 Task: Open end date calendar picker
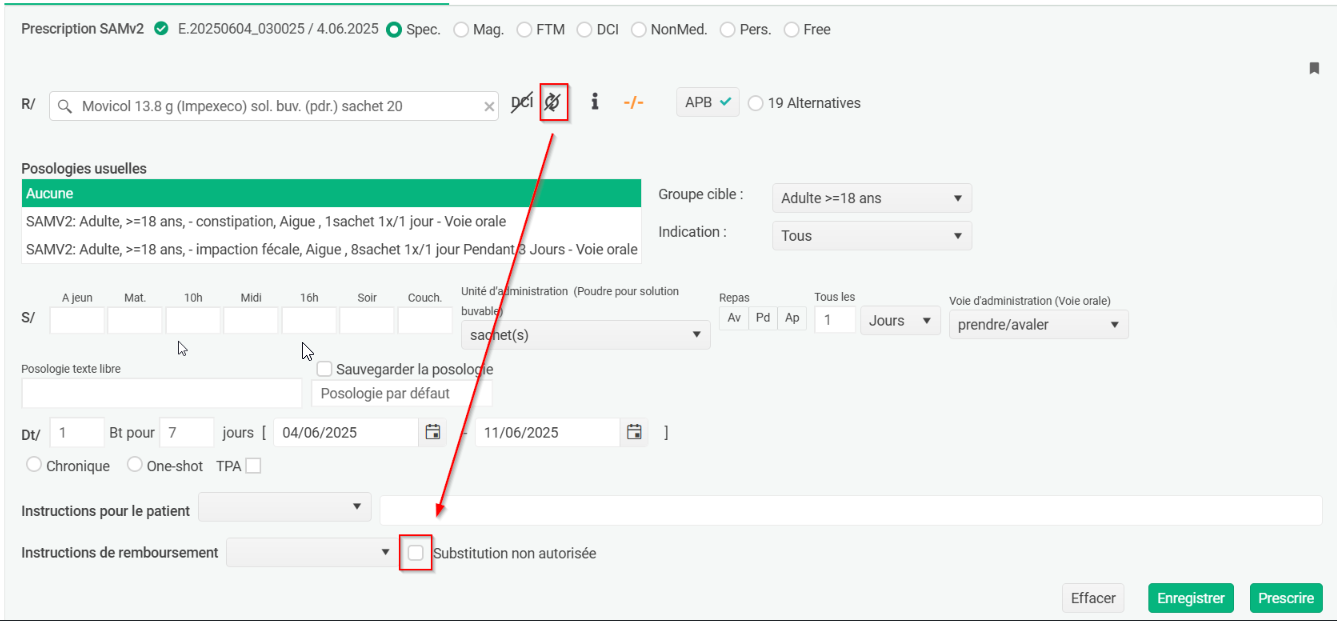634,432
